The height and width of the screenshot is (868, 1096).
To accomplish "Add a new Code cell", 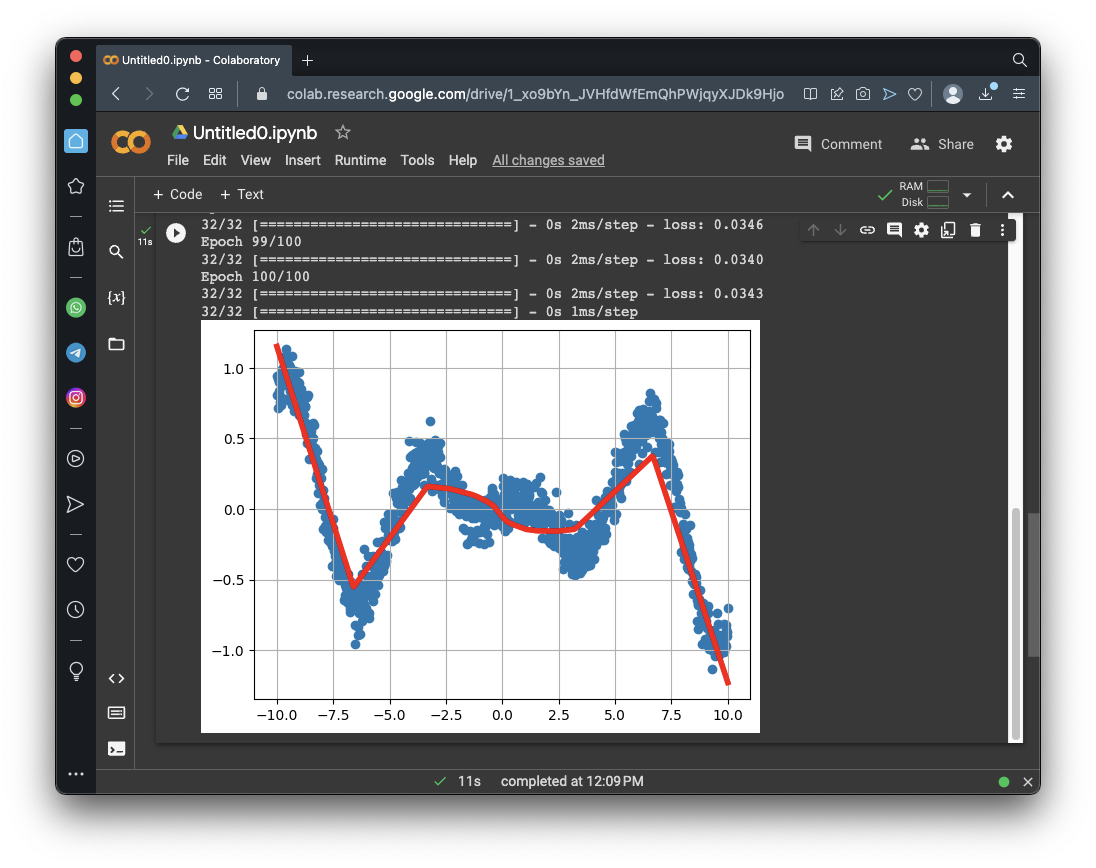I will (x=178, y=194).
